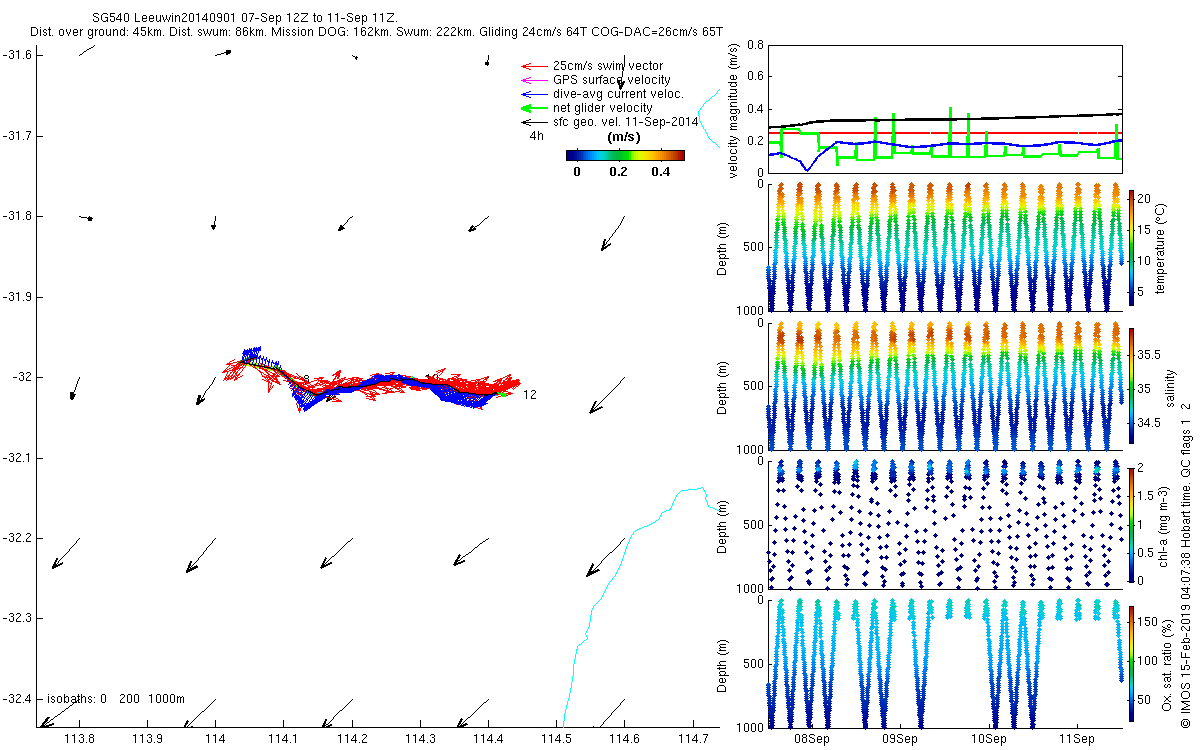Click the 11Sep date tick label
Screen dimensions: 1200x750
(1078, 739)
